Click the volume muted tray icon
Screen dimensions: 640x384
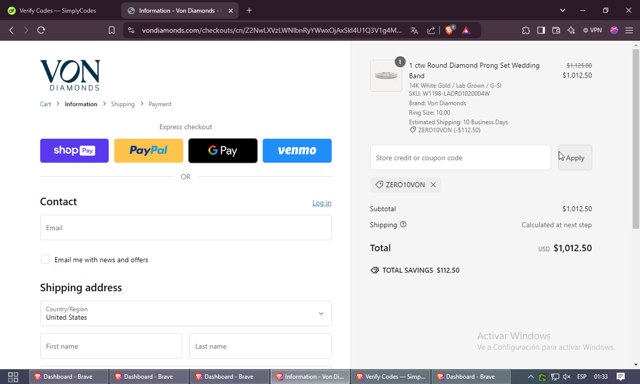coord(567,377)
